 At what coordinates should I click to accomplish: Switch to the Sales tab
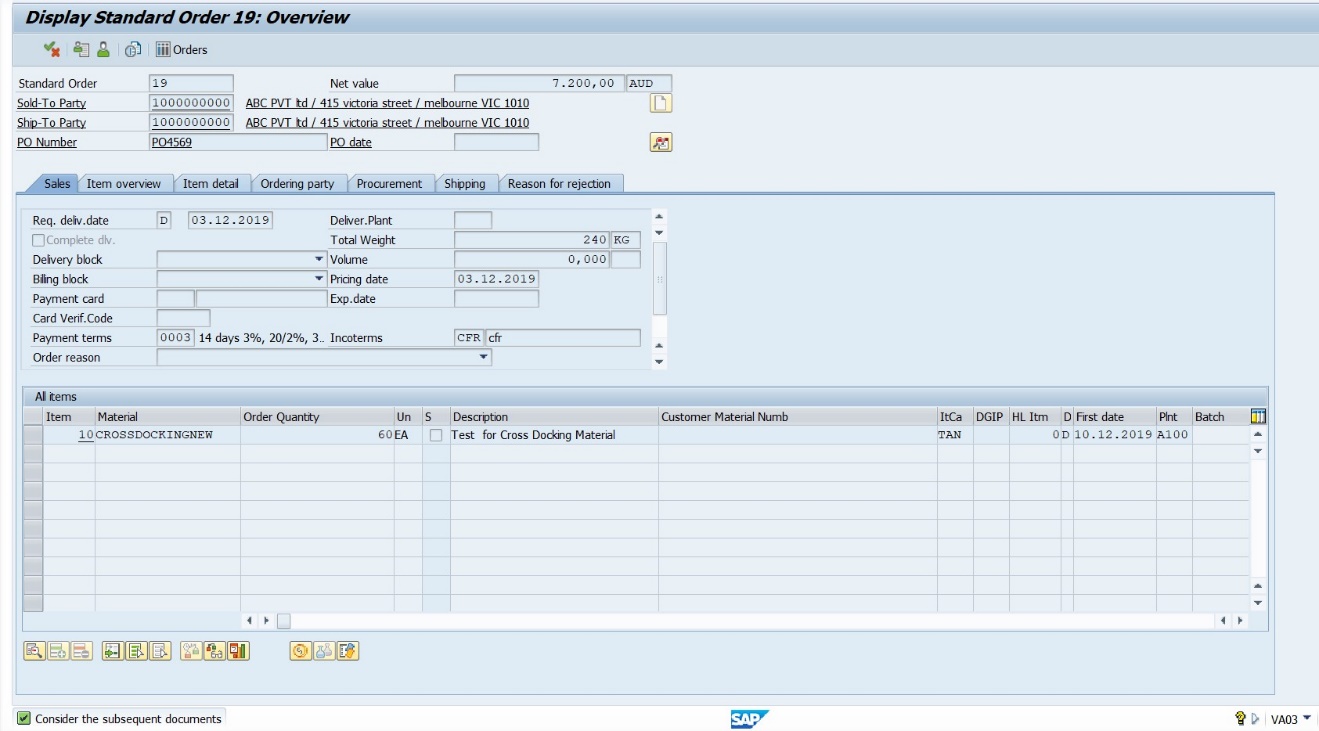57,184
